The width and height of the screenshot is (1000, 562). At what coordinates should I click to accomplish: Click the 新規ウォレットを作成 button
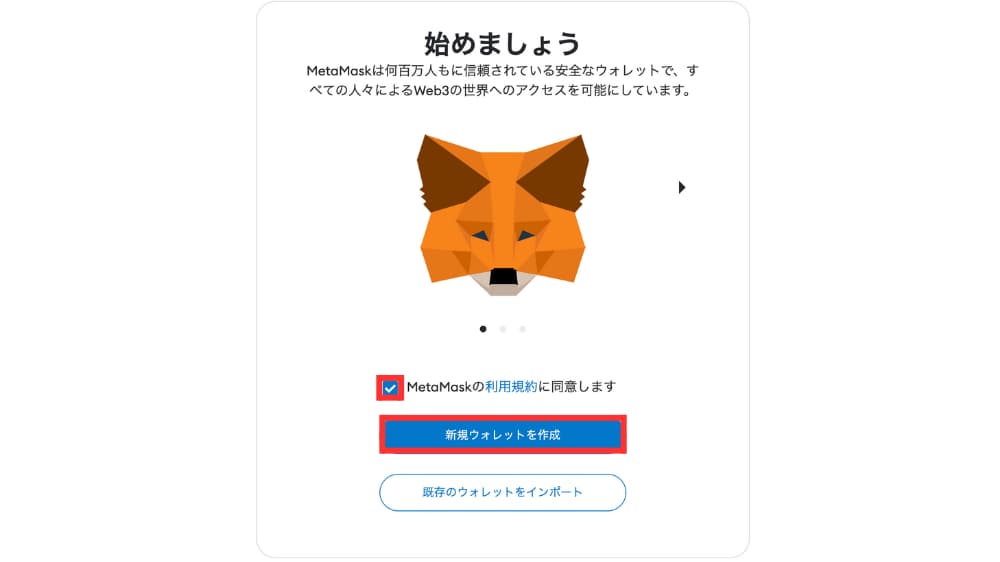click(x=503, y=434)
